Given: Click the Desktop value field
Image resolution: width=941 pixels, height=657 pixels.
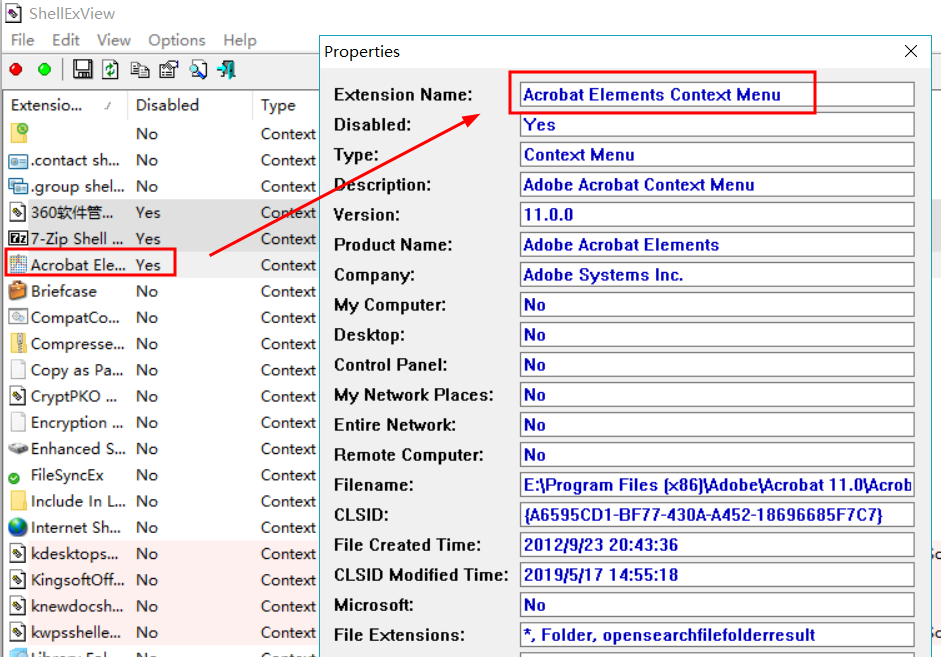Looking at the screenshot, I should pos(717,335).
